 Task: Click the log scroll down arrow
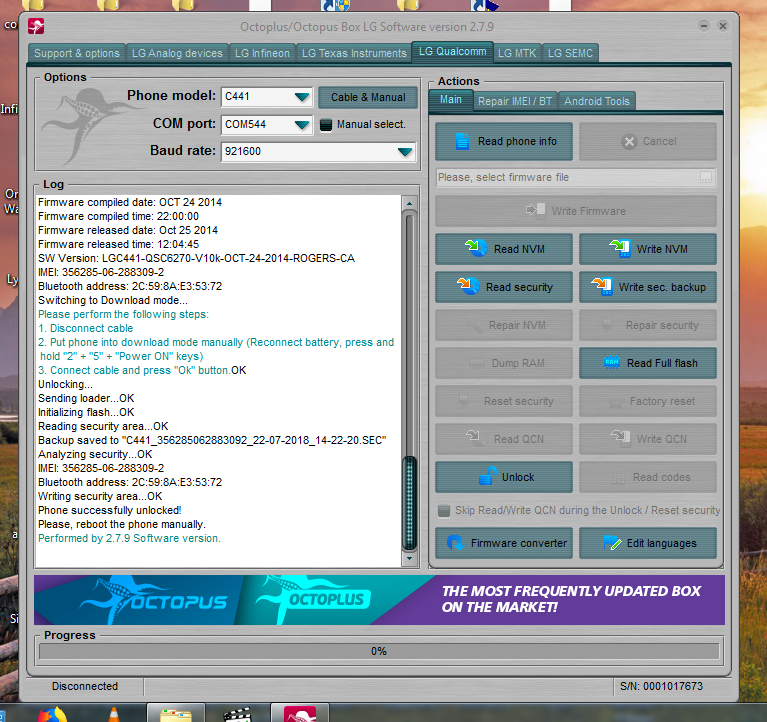click(409, 558)
